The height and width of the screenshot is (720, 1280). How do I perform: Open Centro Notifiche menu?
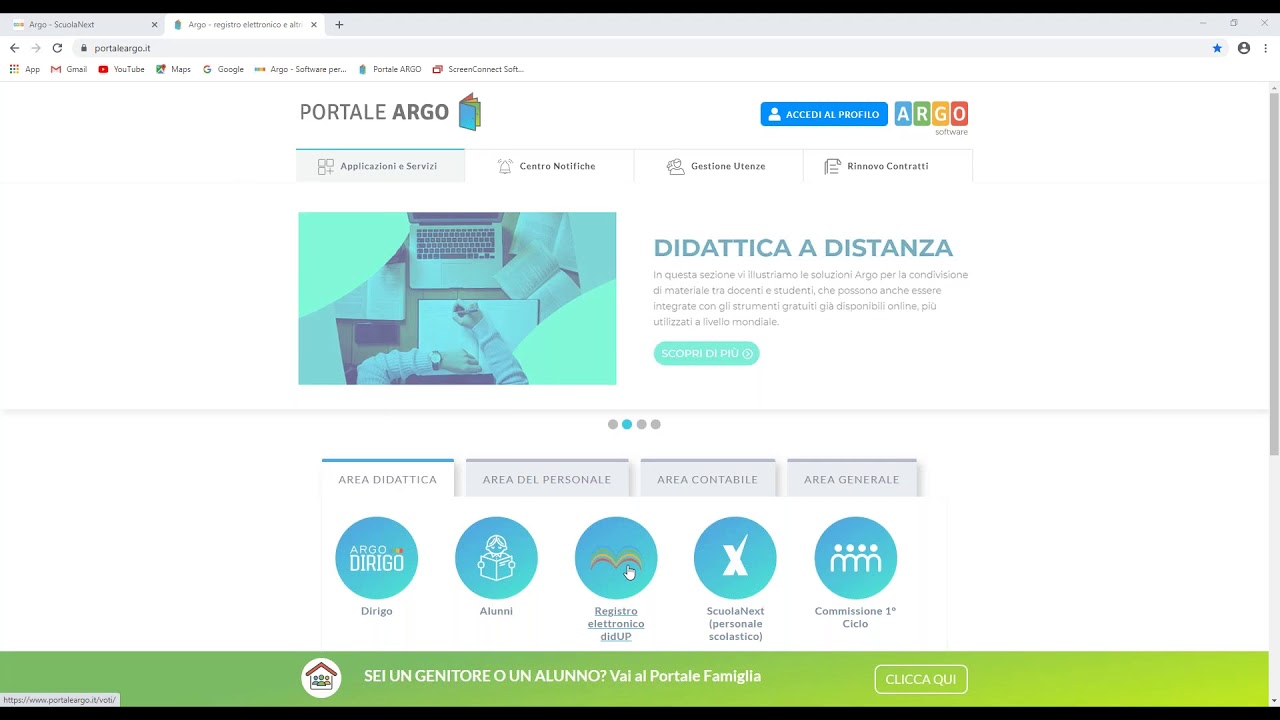549,166
